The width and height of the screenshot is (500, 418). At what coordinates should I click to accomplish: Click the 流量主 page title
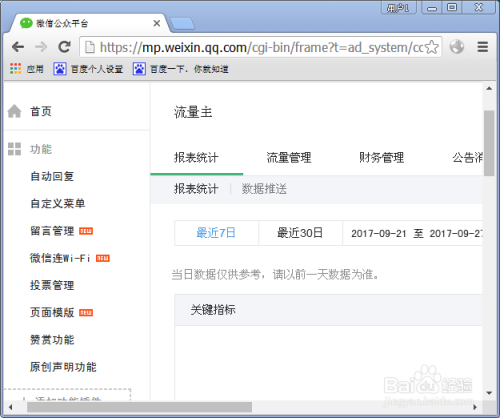click(x=193, y=112)
